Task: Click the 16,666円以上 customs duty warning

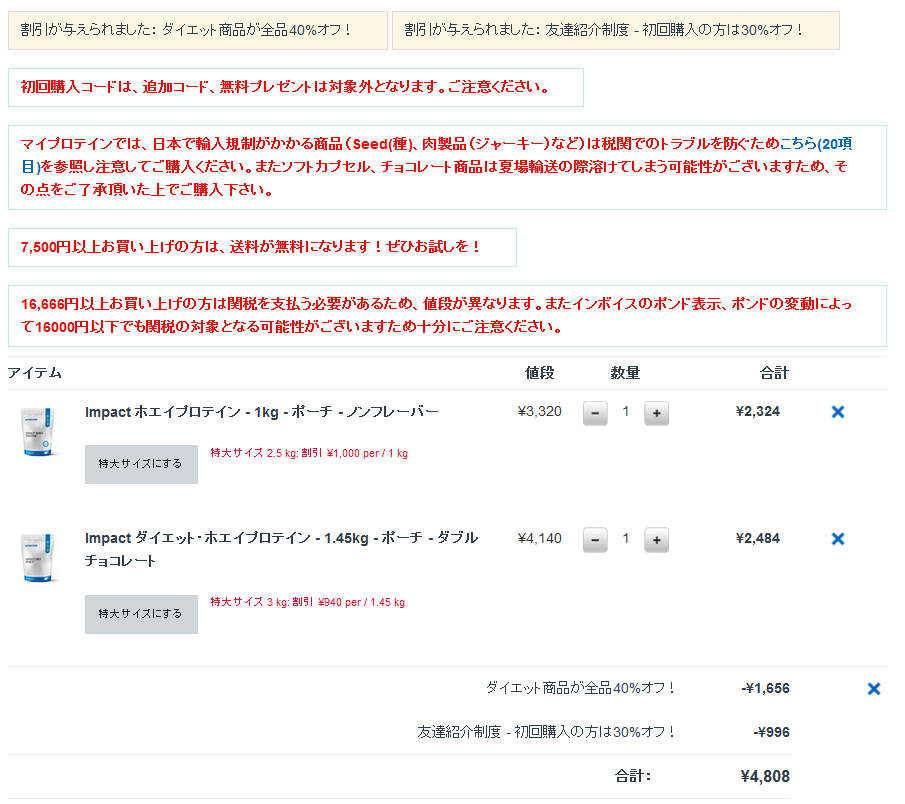Action: point(447,316)
